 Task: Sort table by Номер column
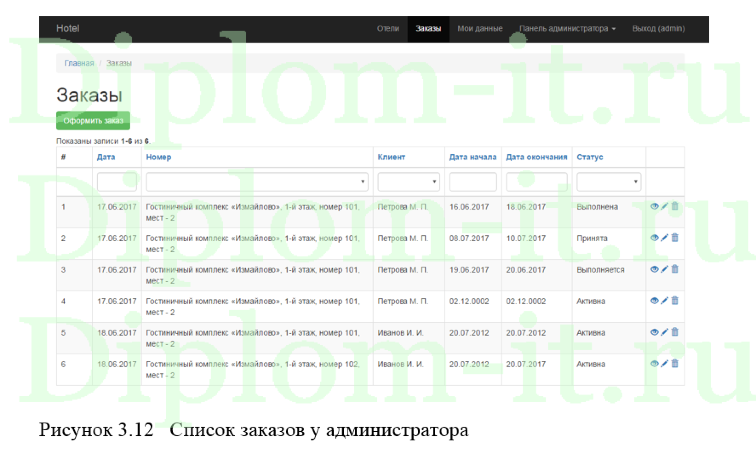click(158, 157)
